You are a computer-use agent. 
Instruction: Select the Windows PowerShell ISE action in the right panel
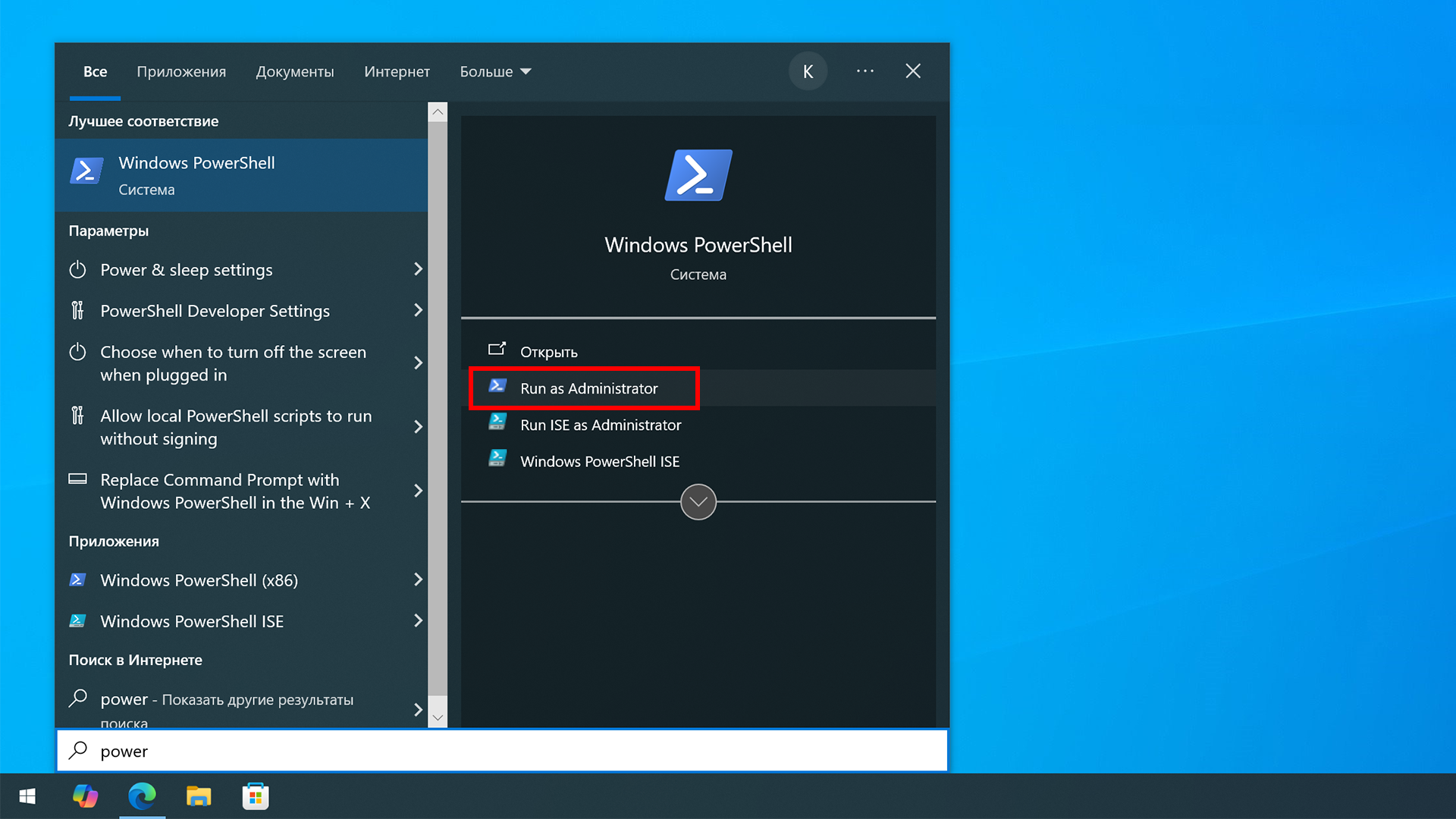pyautogui.click(x=599, y=461)
